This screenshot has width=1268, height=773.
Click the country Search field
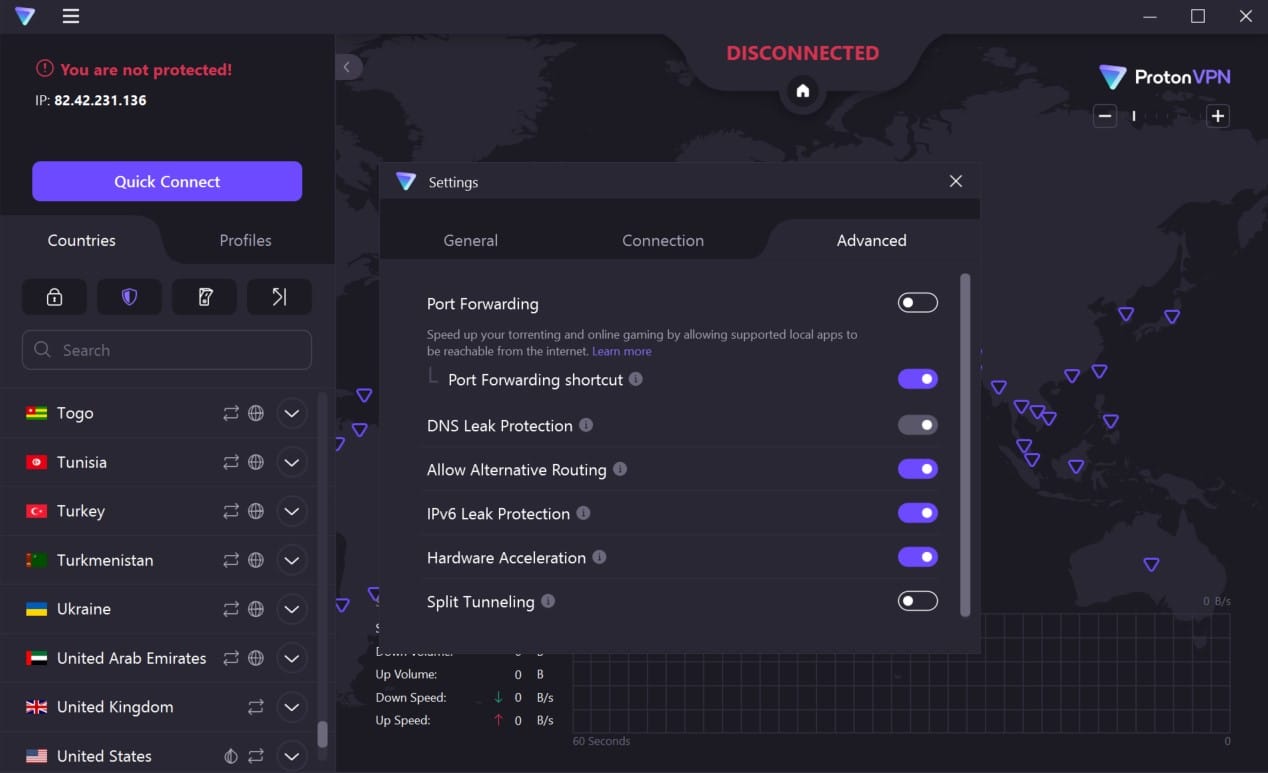point(167,350)
